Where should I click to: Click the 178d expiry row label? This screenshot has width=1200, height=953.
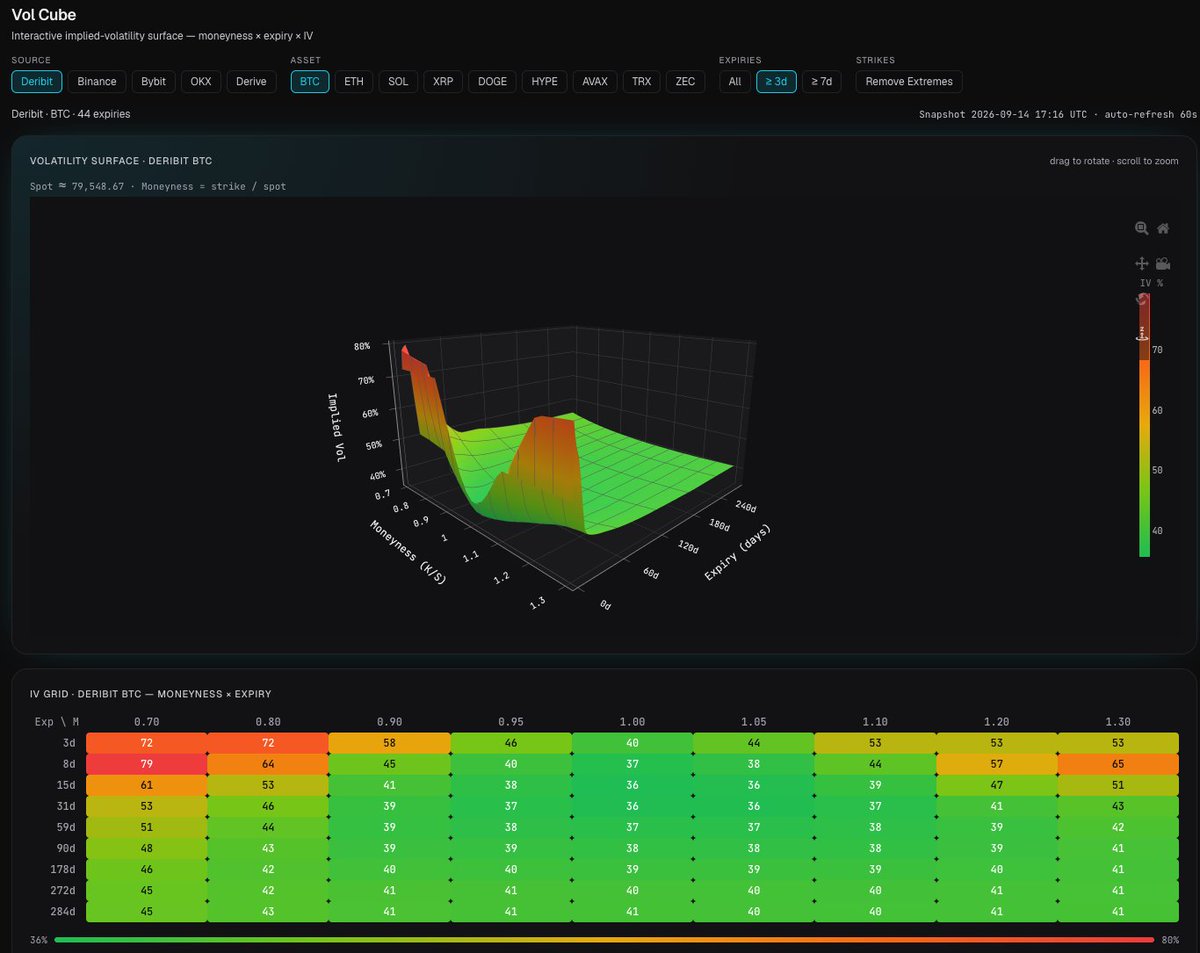click(64, 869)
